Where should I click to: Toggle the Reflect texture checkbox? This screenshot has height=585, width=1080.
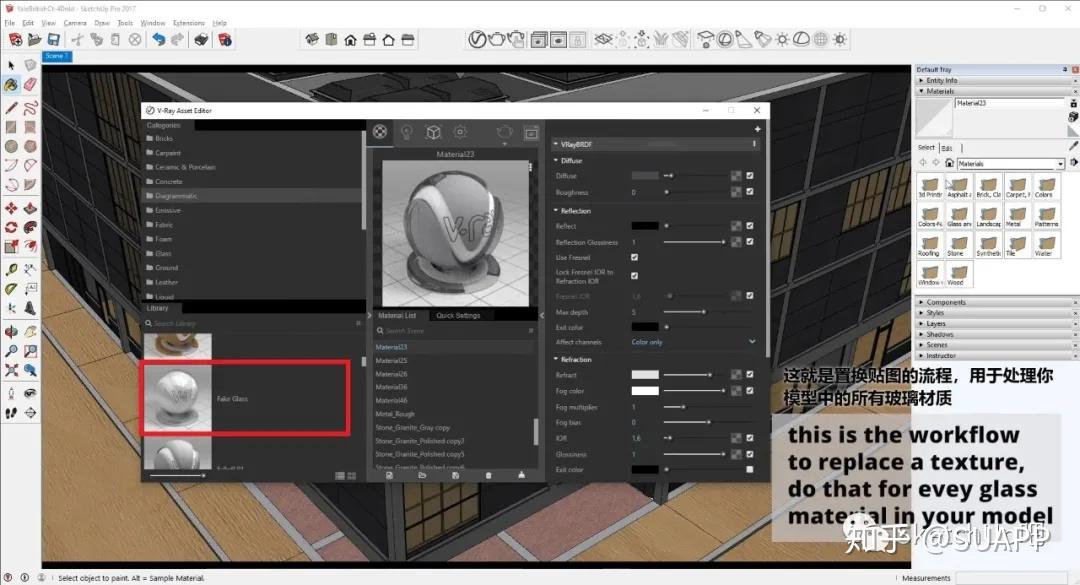[749, 226]
